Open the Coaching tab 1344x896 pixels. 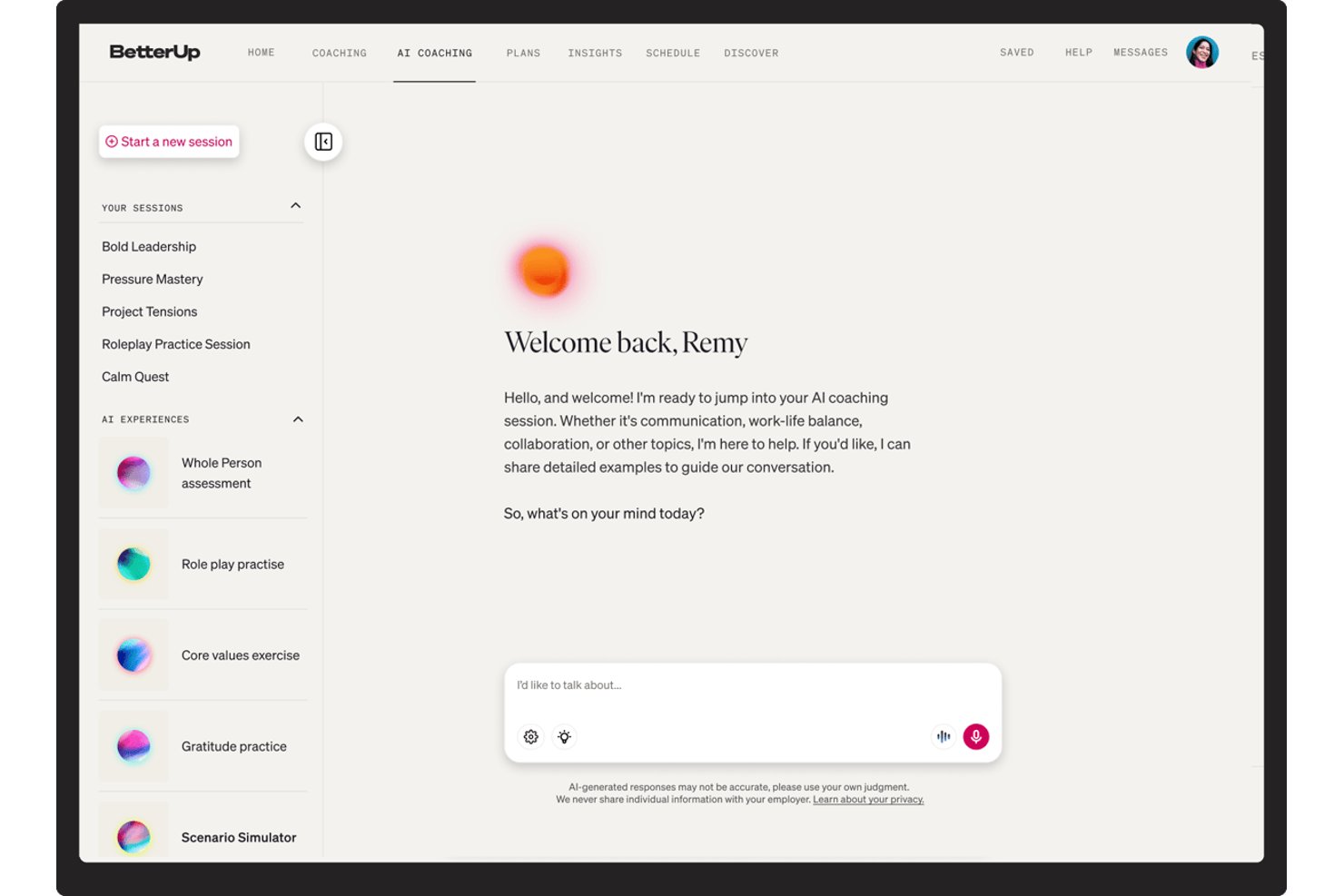pyautogui.click(x=340, y=54)
